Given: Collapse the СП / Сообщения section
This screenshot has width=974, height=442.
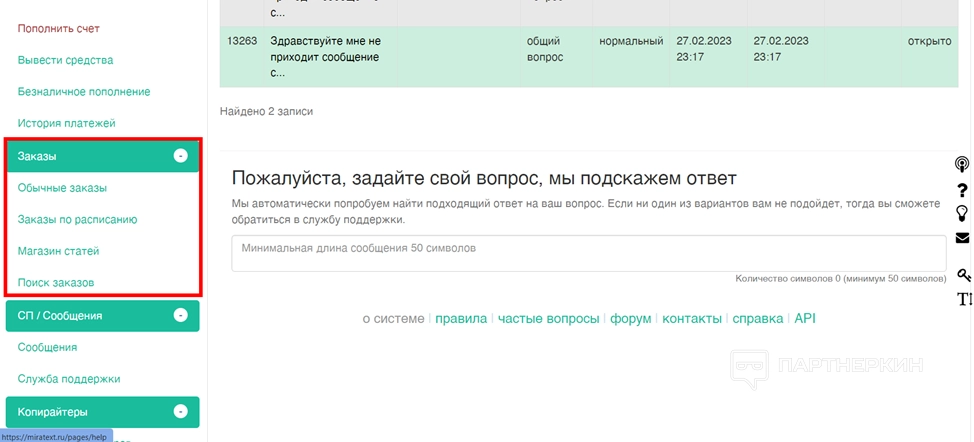Looking at the screenshot, I should click(x=180, y=315).
